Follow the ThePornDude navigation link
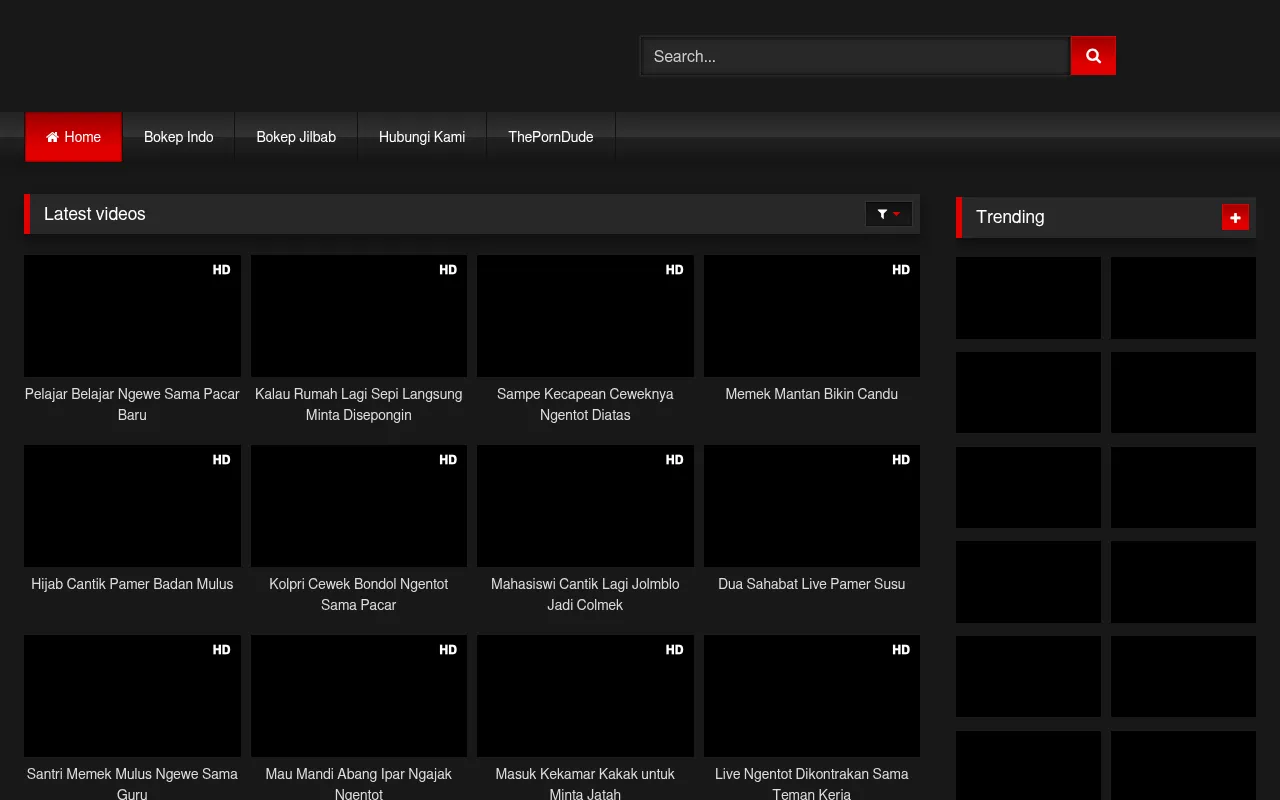This screenshot has height=800, width=1280. coord(551,137)
